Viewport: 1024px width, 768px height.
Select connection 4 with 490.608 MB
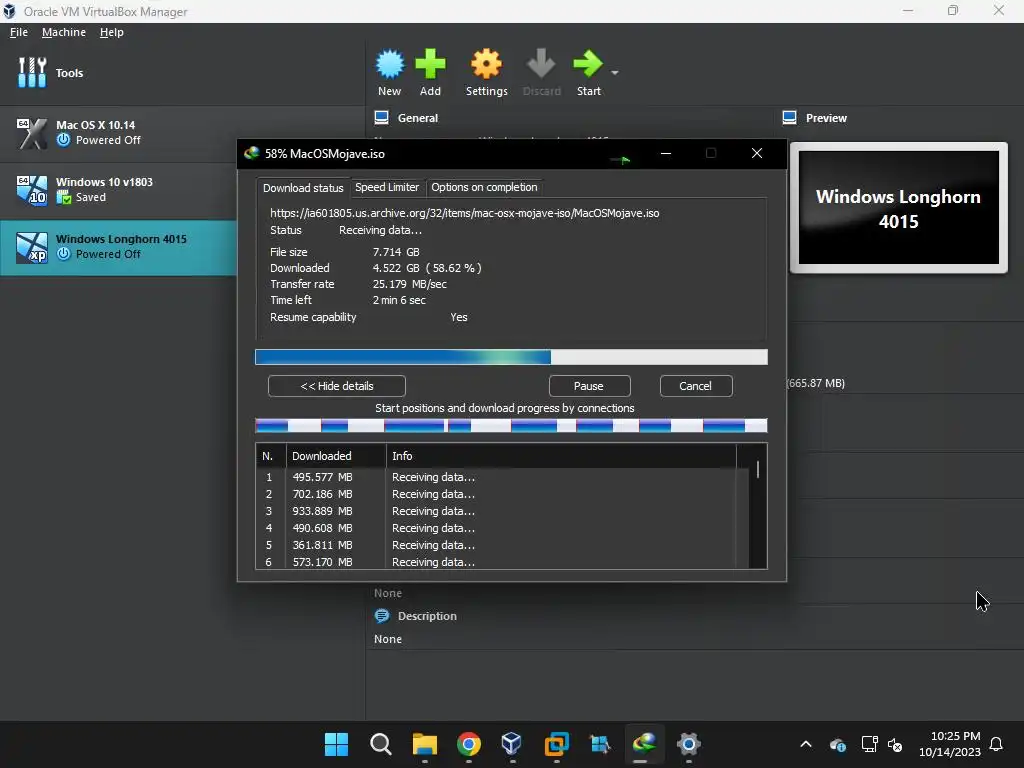[503, 528]
